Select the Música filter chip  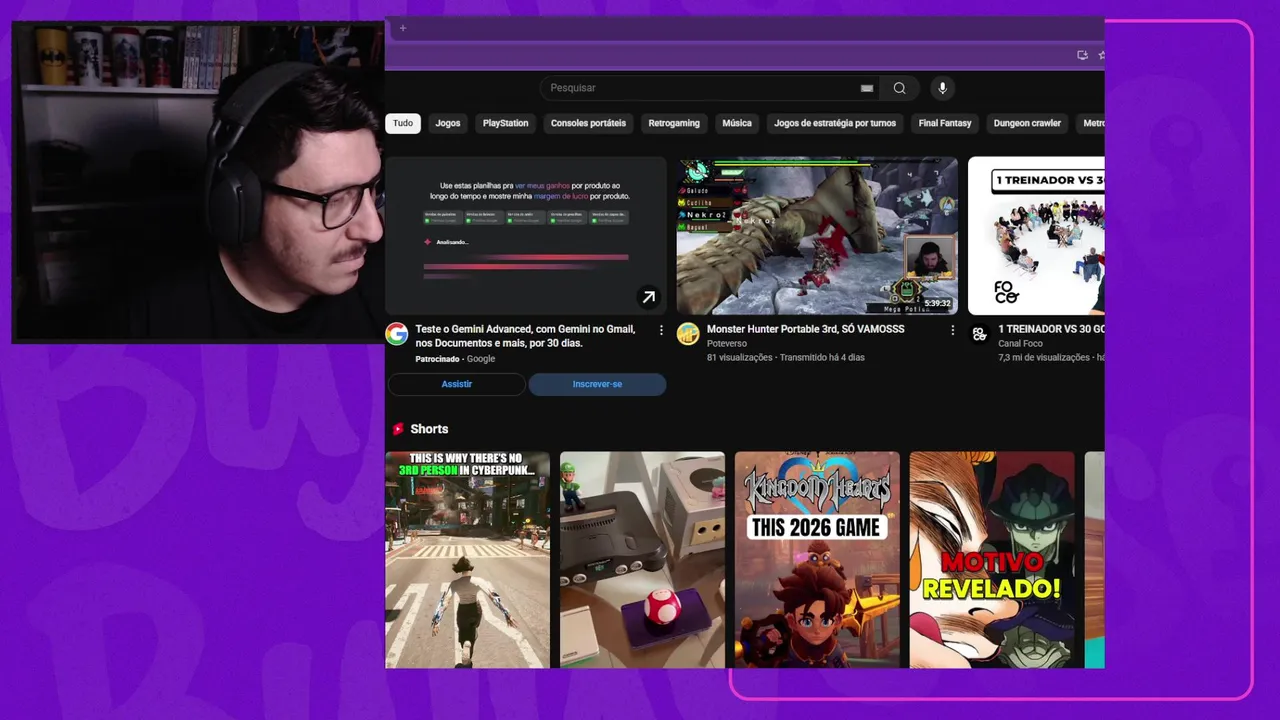pos(737,123)
